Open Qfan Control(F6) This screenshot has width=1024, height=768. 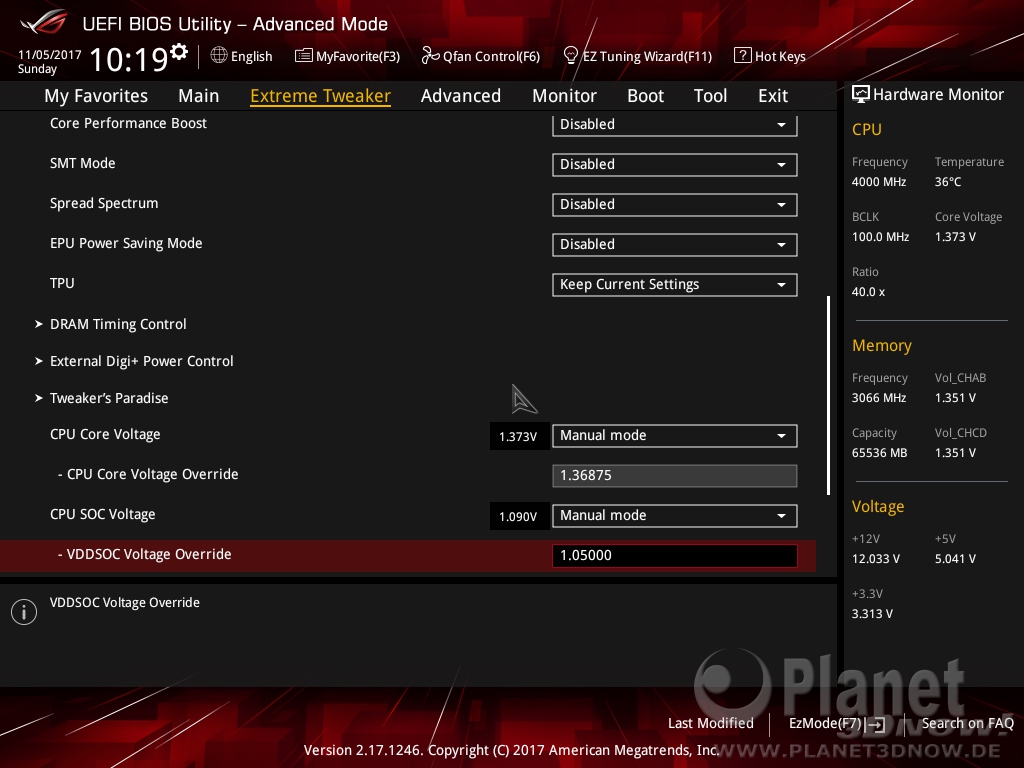481,56
